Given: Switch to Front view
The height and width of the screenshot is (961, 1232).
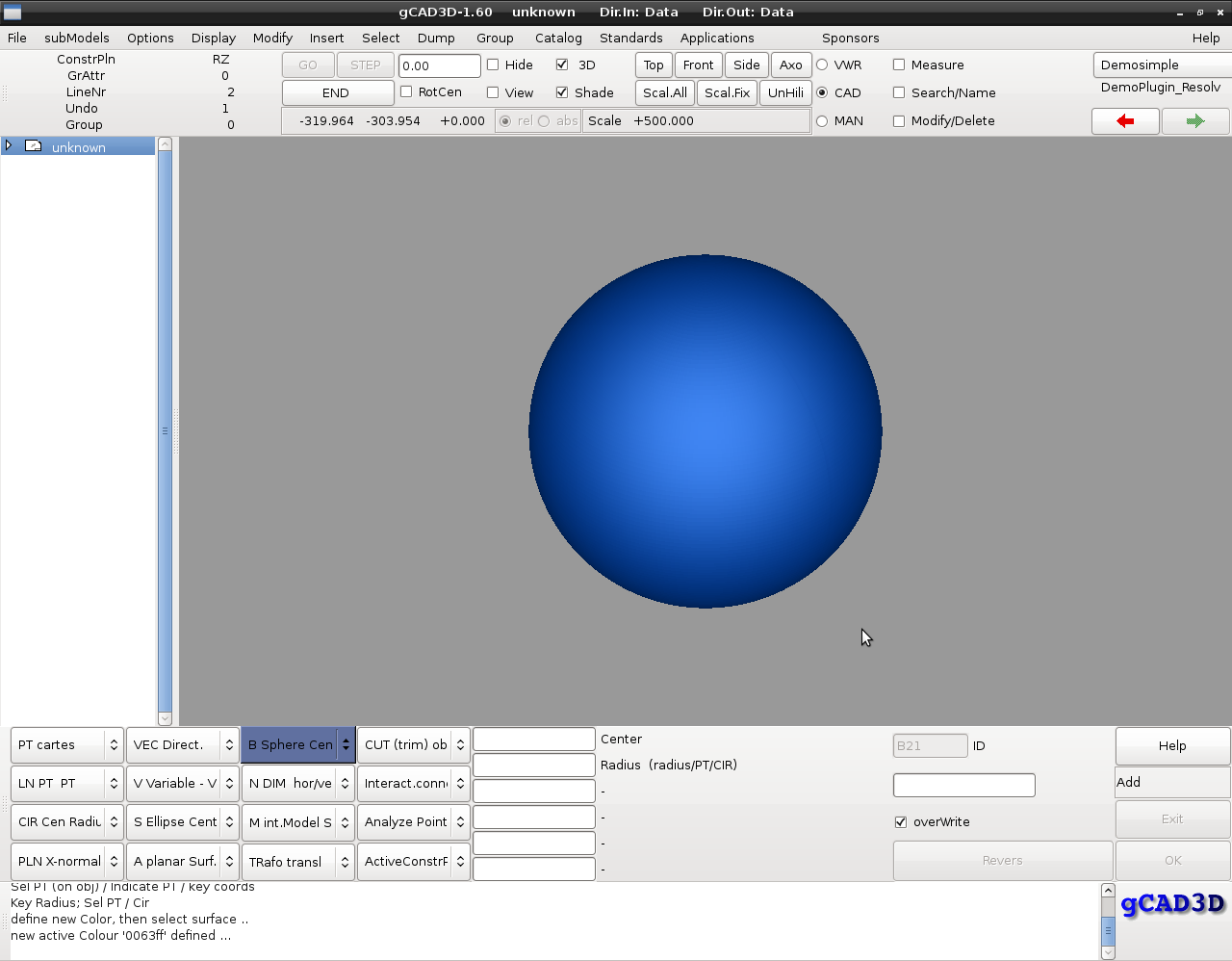Looking at the screenshot, I should pos(699,65).
